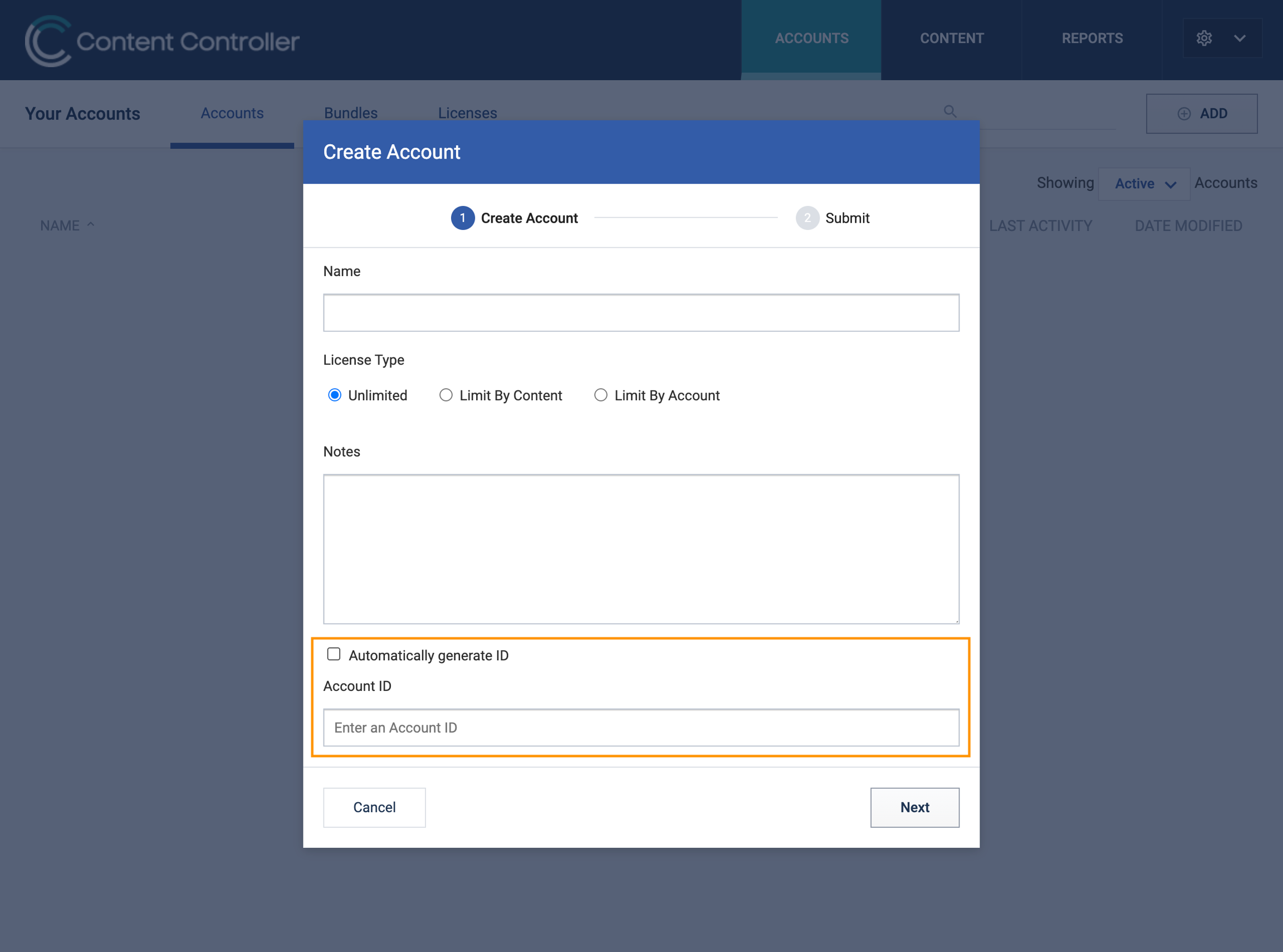Open the REPORTS top navigation tab
This screenshot has height=952, width=1283.
pyautogui.click(x=1092, y=38)
